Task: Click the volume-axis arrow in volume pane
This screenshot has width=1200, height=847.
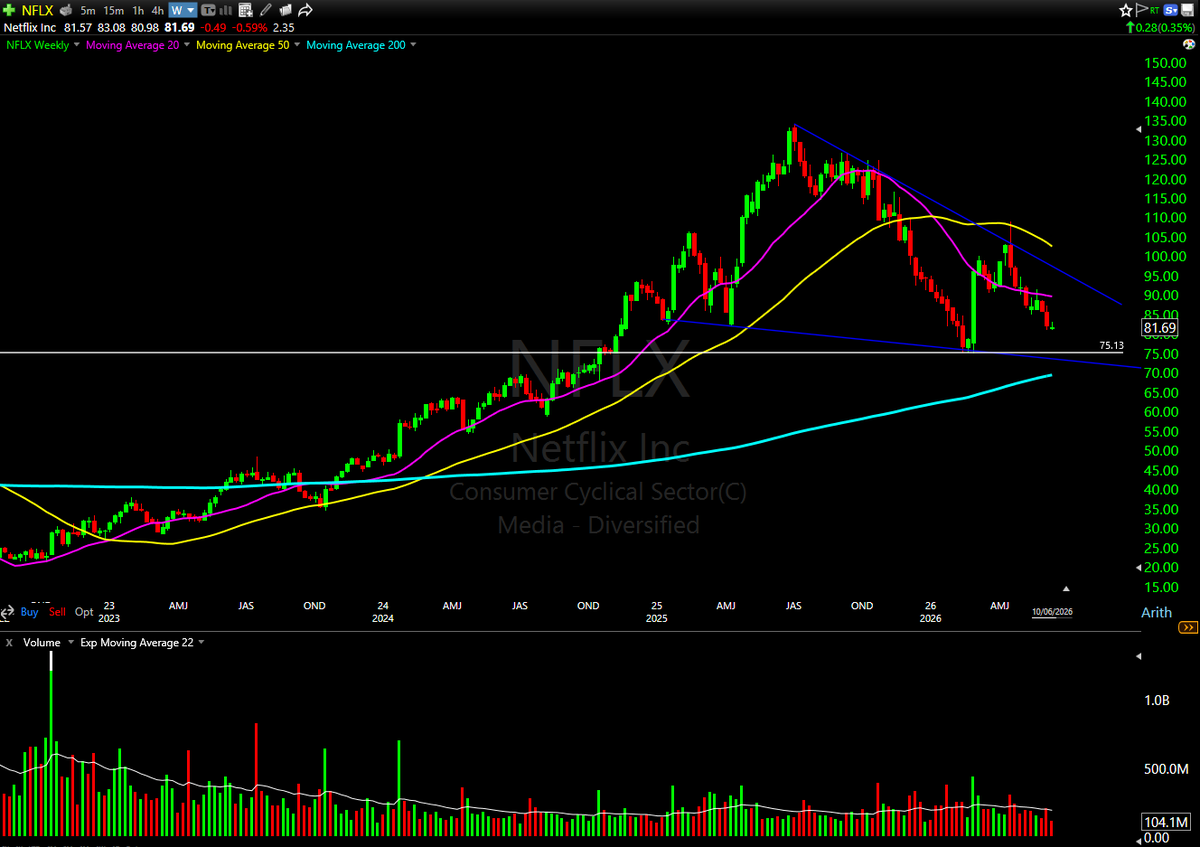Action: point(1139,656)
